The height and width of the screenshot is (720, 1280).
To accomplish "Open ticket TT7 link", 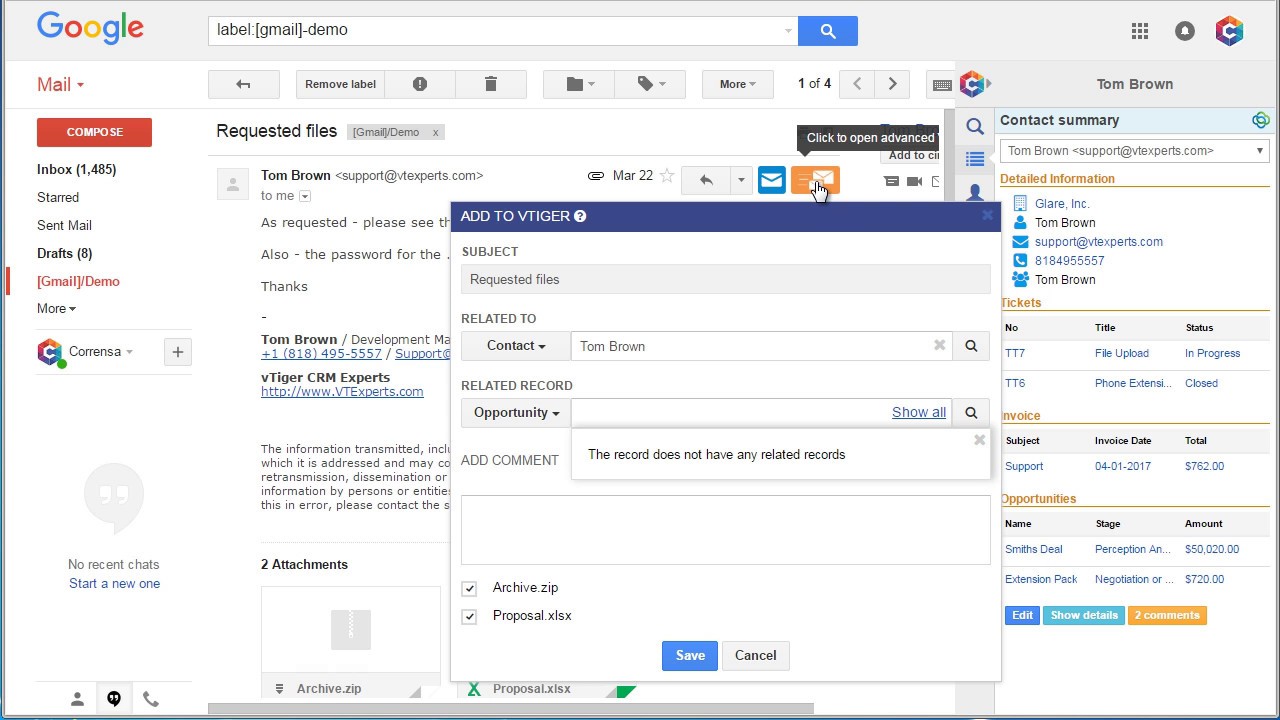I will pos(1015,353).
